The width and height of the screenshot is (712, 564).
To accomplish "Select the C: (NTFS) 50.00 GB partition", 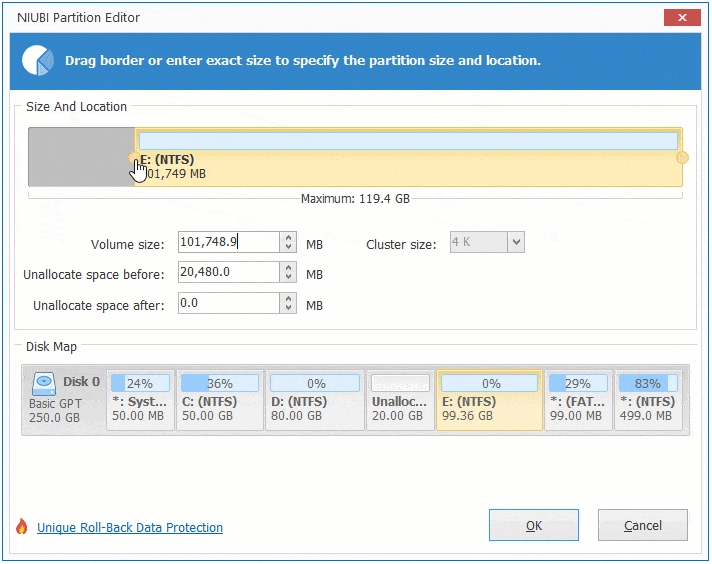I will click(219, 400).
